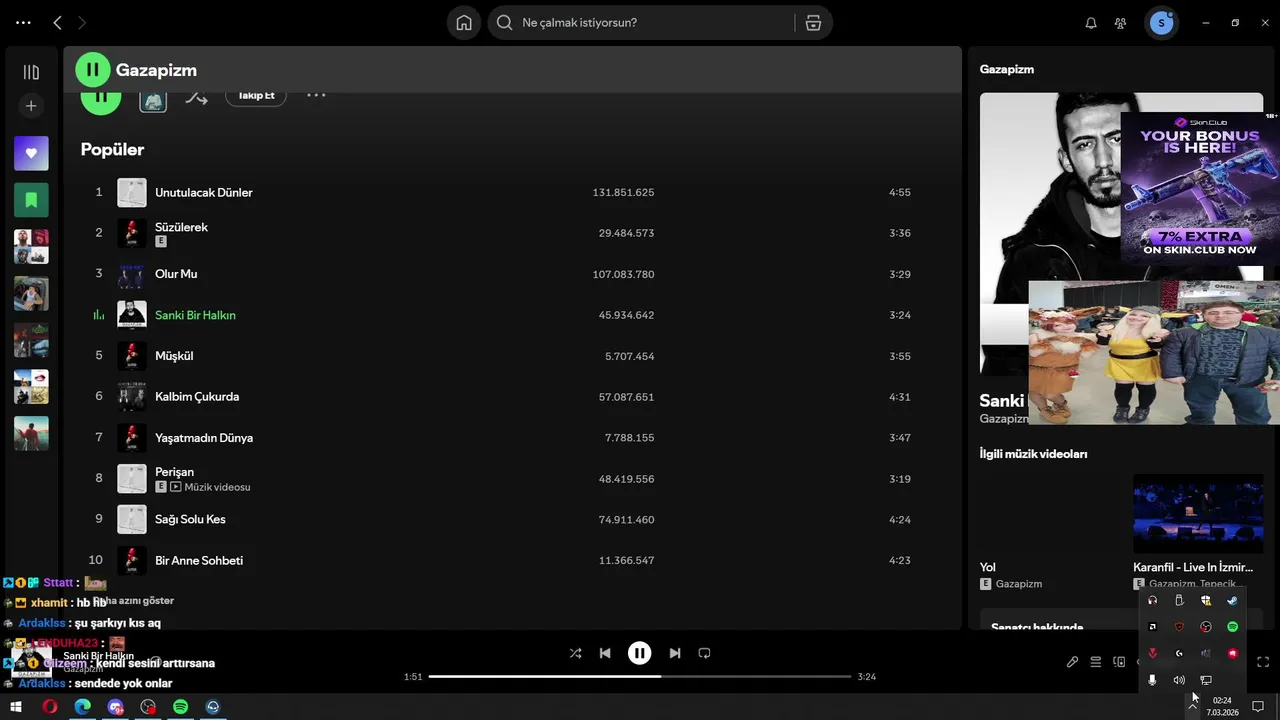Open the Liked Songs heart tile

tap(31, 153)
